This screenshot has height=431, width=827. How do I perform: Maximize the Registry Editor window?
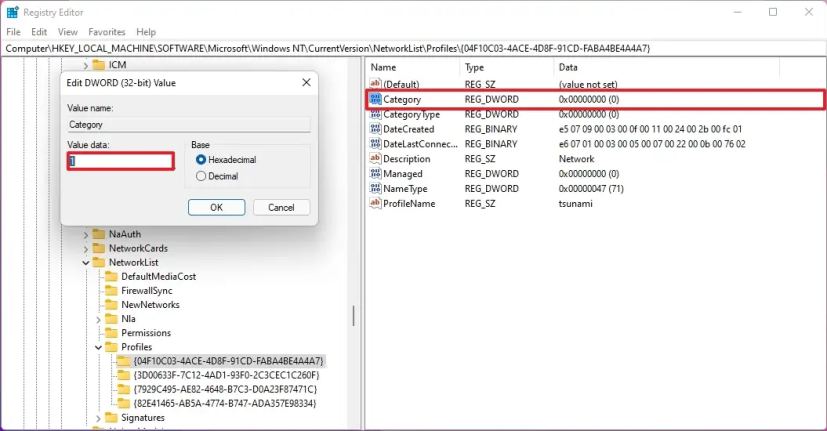pos(773,12)
